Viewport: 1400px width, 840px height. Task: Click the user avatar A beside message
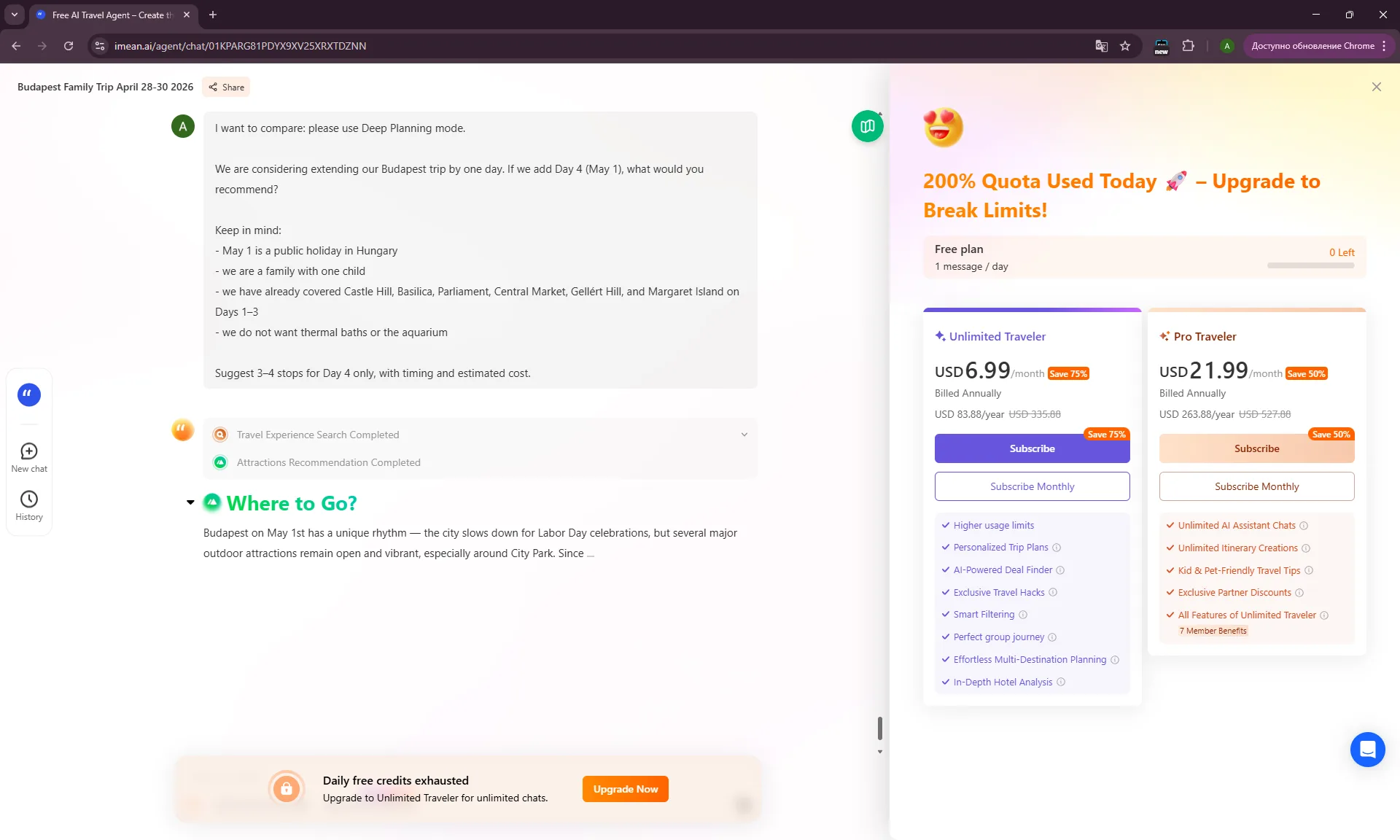click(x=183, y=126)
